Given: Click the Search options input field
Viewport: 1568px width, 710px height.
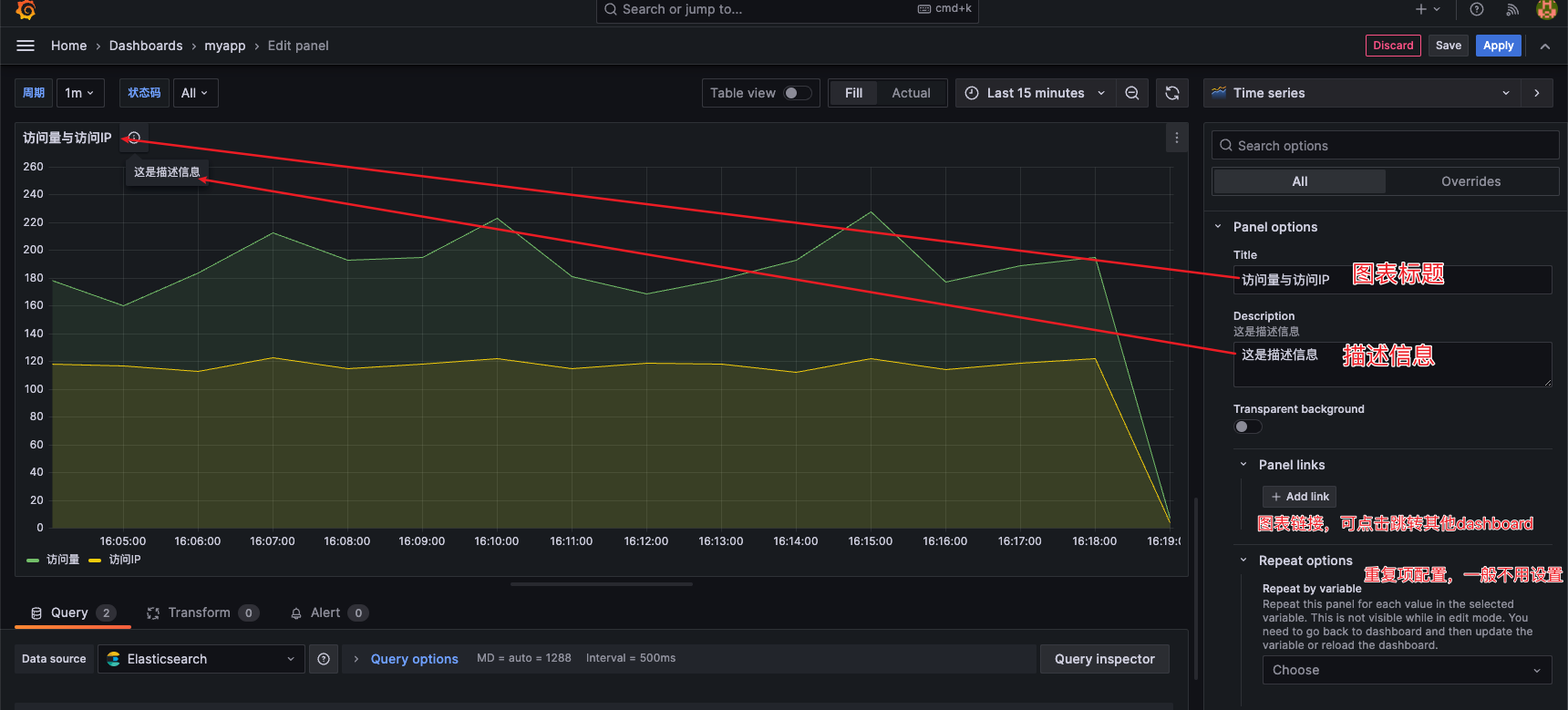Looking at the screenshot, I should [1386, 146].
